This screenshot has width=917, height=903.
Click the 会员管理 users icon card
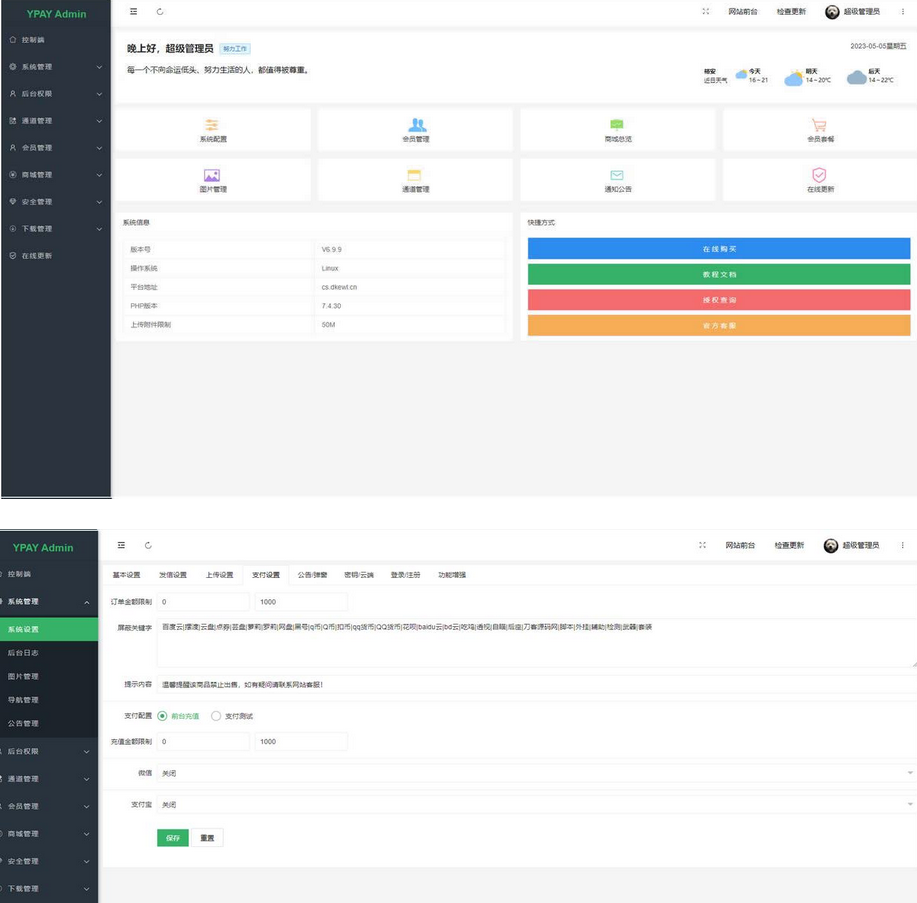pos(417,125)
